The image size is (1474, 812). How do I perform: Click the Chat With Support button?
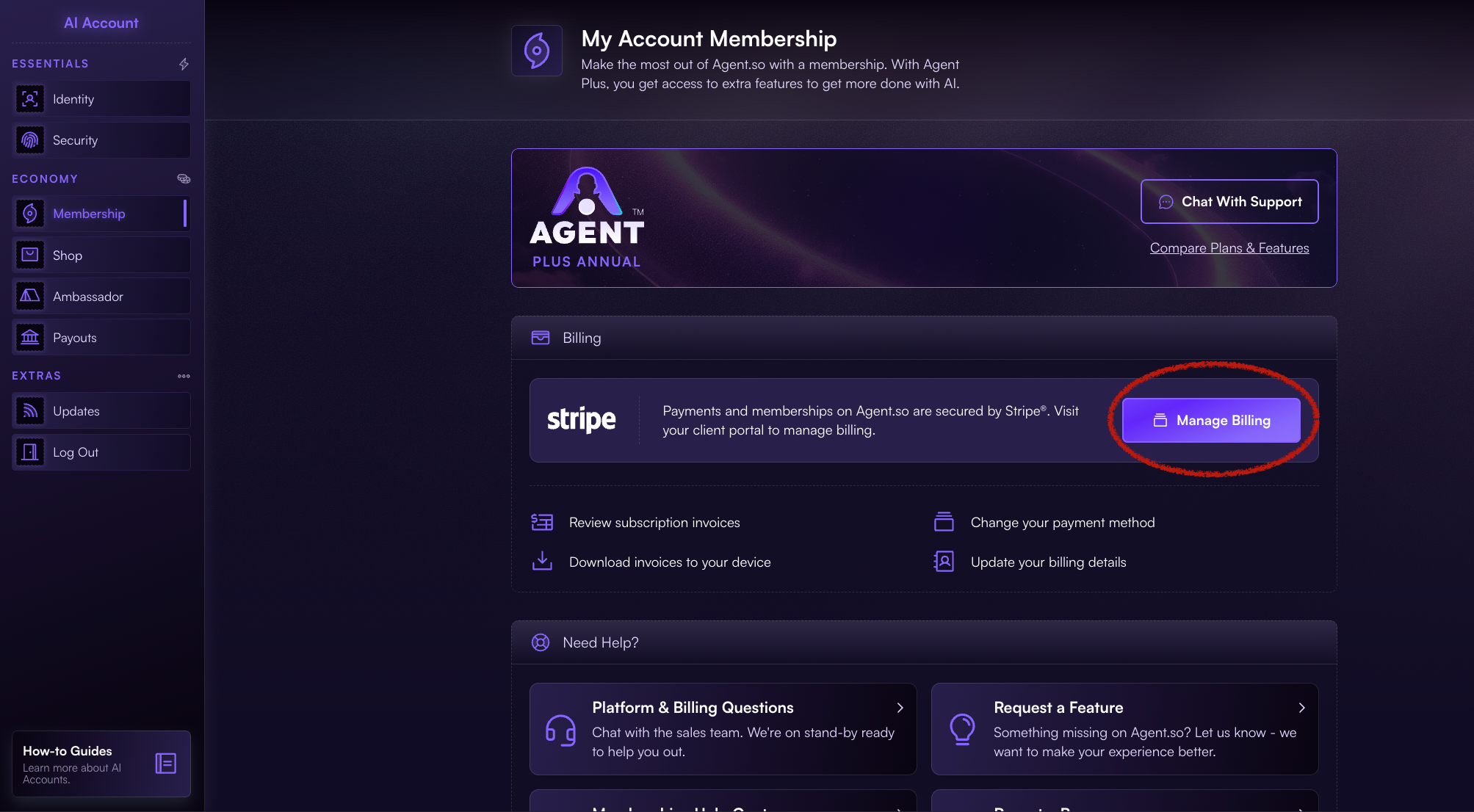tap(1229, 201)
